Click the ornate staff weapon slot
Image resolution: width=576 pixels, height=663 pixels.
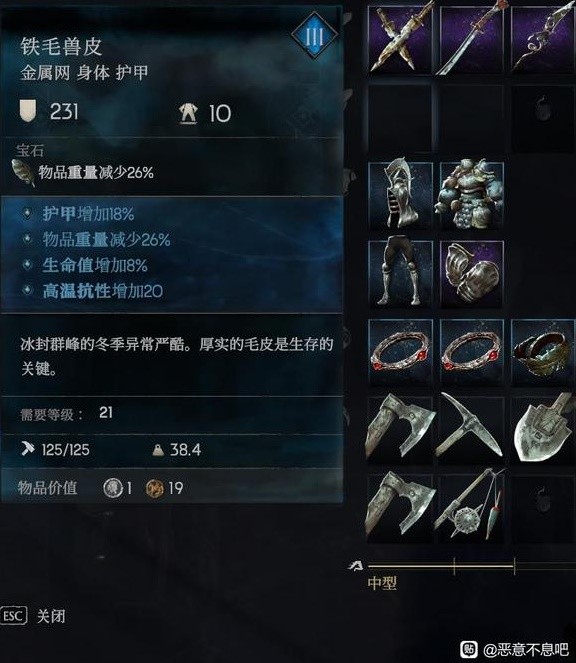pyautogui.click(x=543, y=39)
